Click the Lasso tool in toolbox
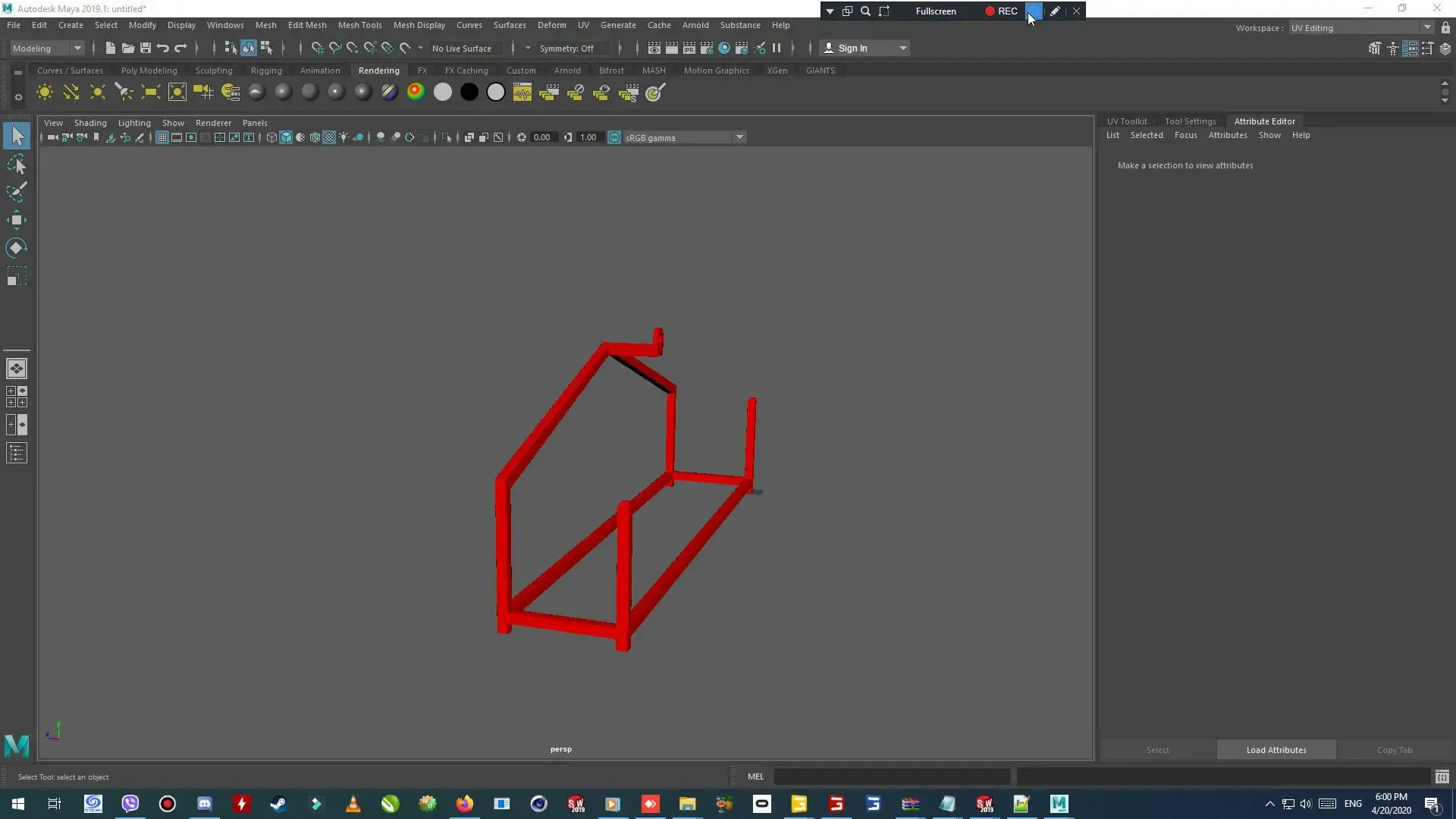 [17, 165]
